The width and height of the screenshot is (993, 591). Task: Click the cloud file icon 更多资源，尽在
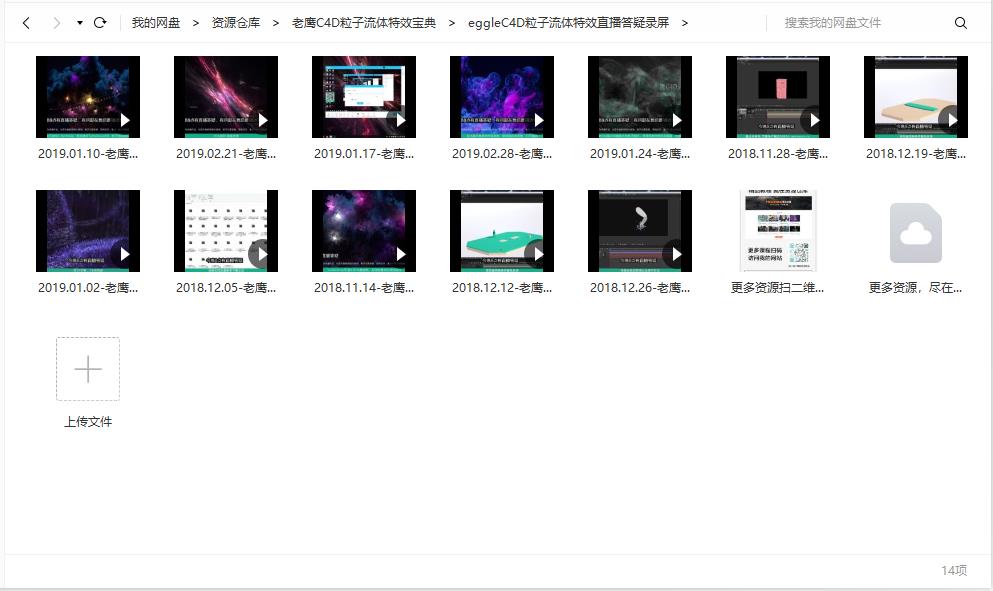pos(916,233)
